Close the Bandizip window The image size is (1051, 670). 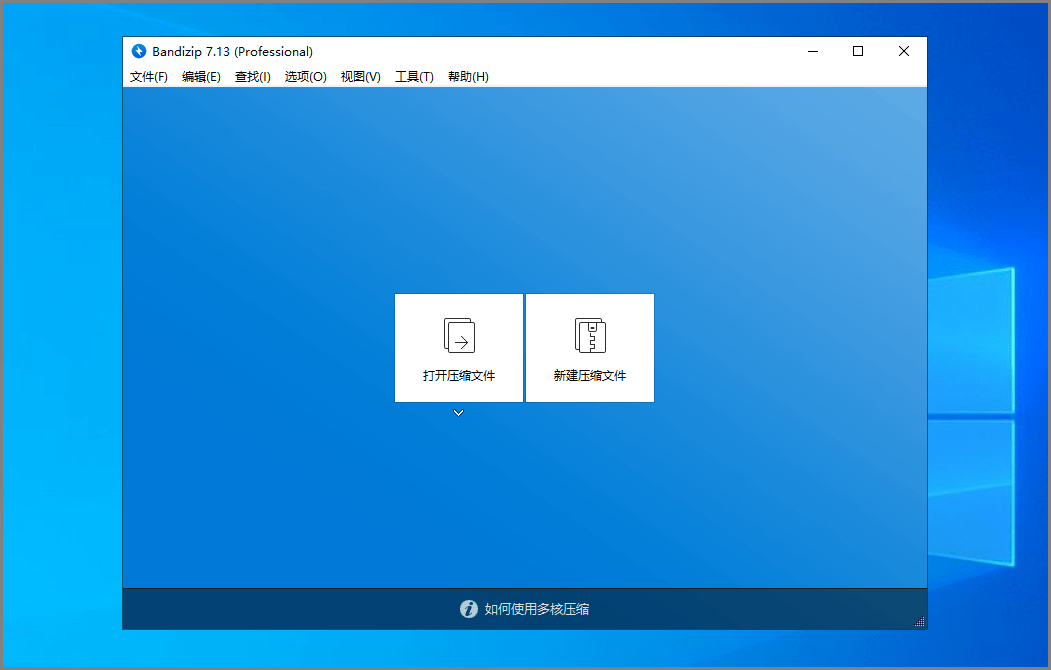point(904,51)
